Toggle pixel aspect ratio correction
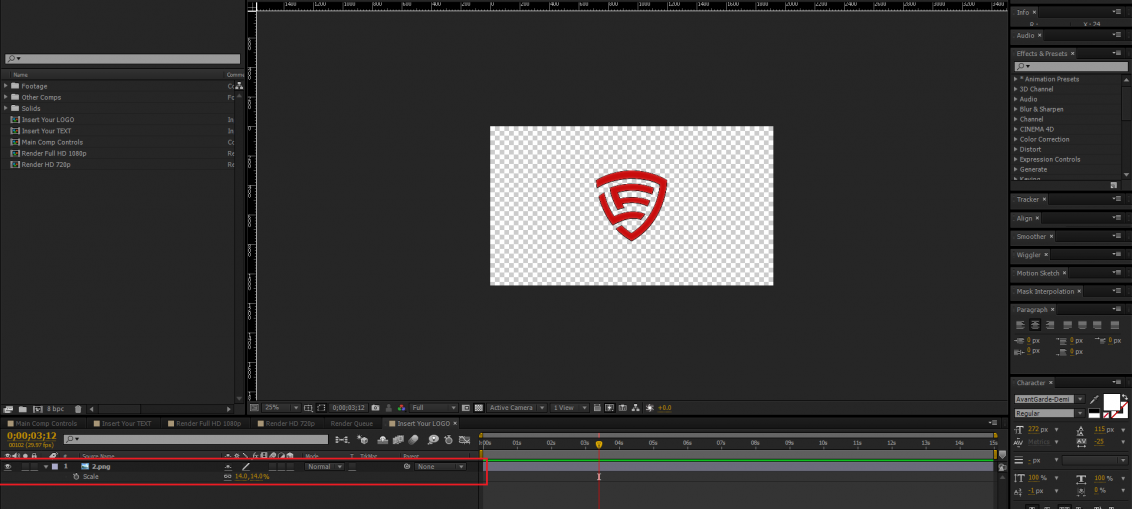Viewport: 1132px width, 509px height. [x=596, y=408]
